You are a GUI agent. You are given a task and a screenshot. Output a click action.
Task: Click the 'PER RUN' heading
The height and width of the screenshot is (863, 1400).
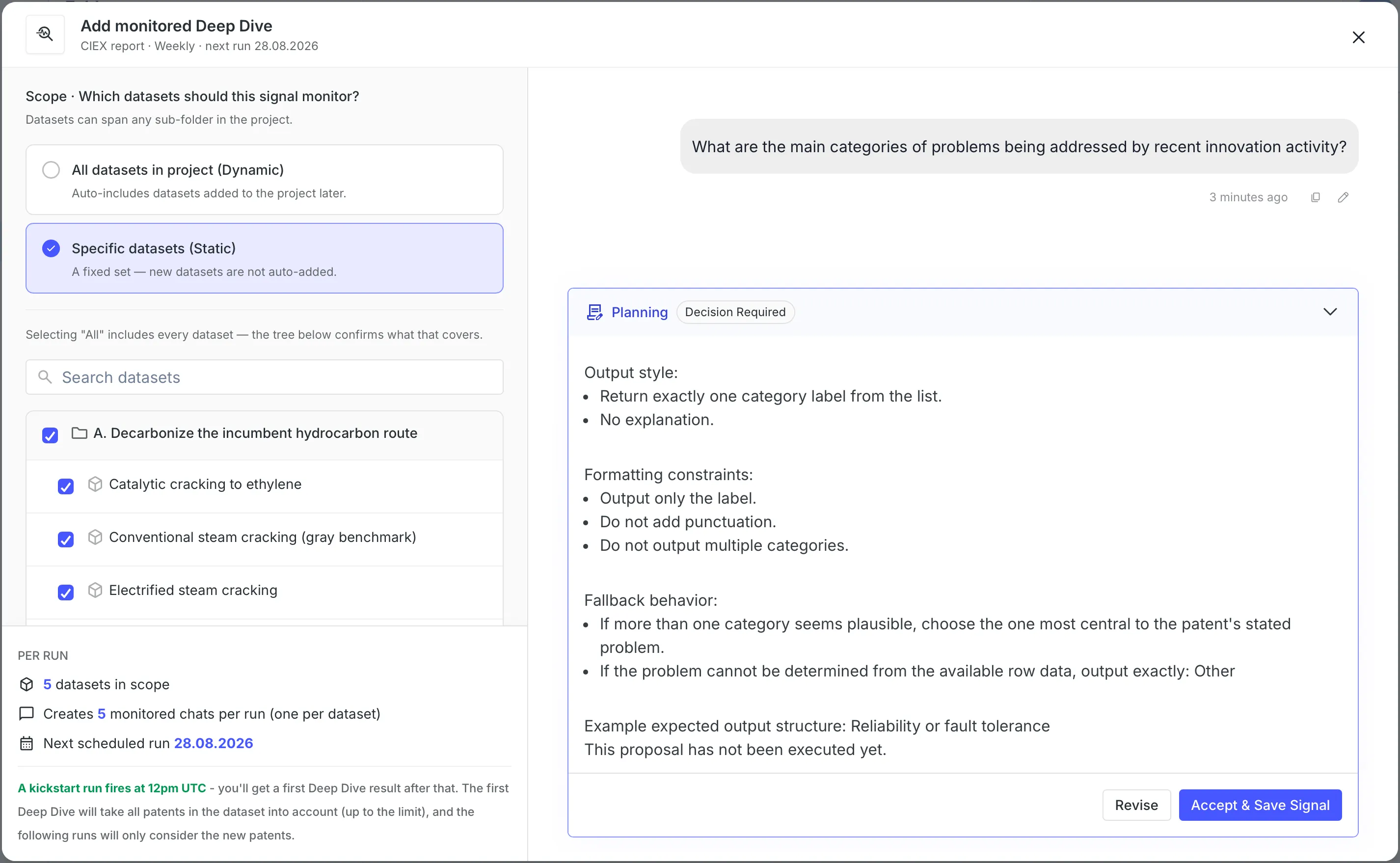(x=43, y=656)
